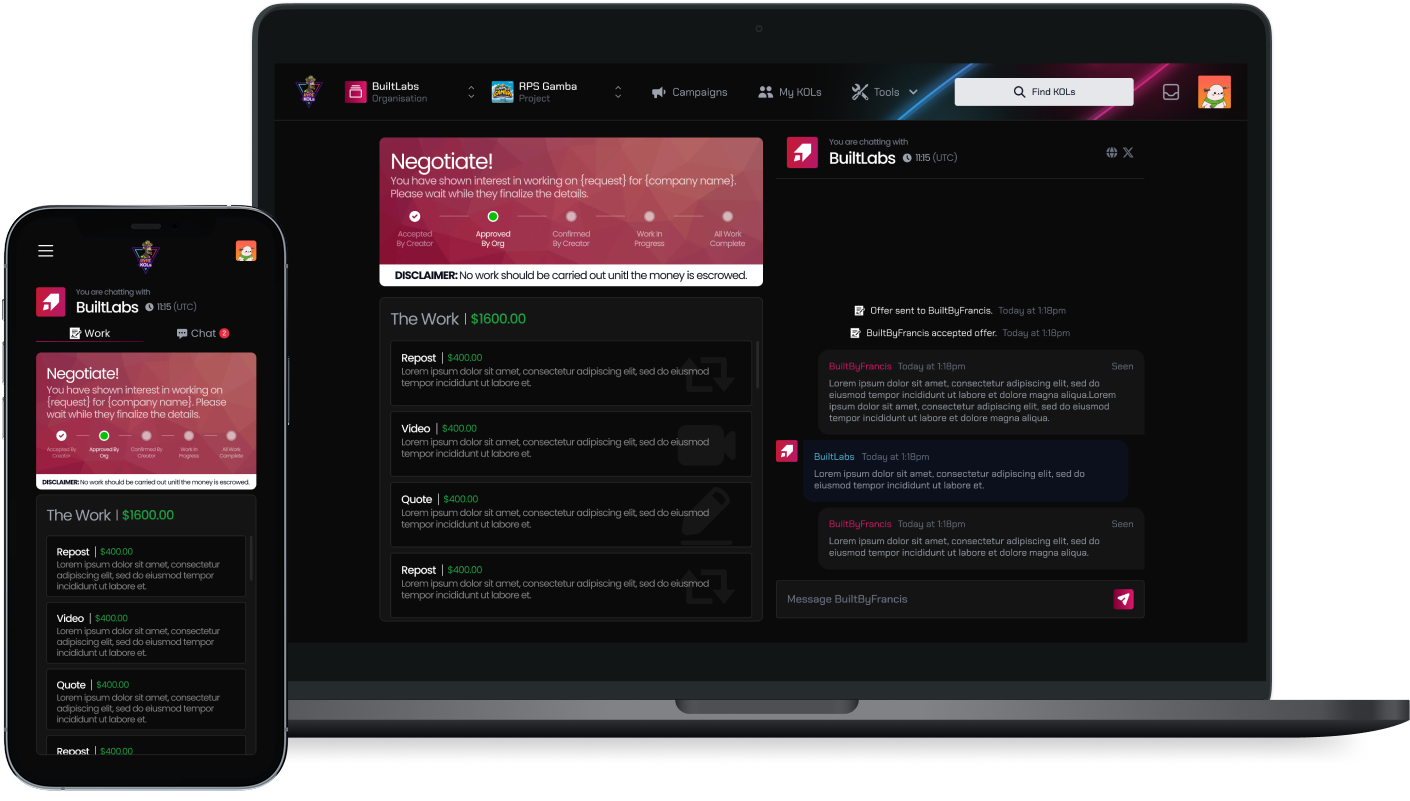Select the Video $400.00 card on laptop
The height and width of the screenshot is (801, 1410).
[x=570, y=443]
